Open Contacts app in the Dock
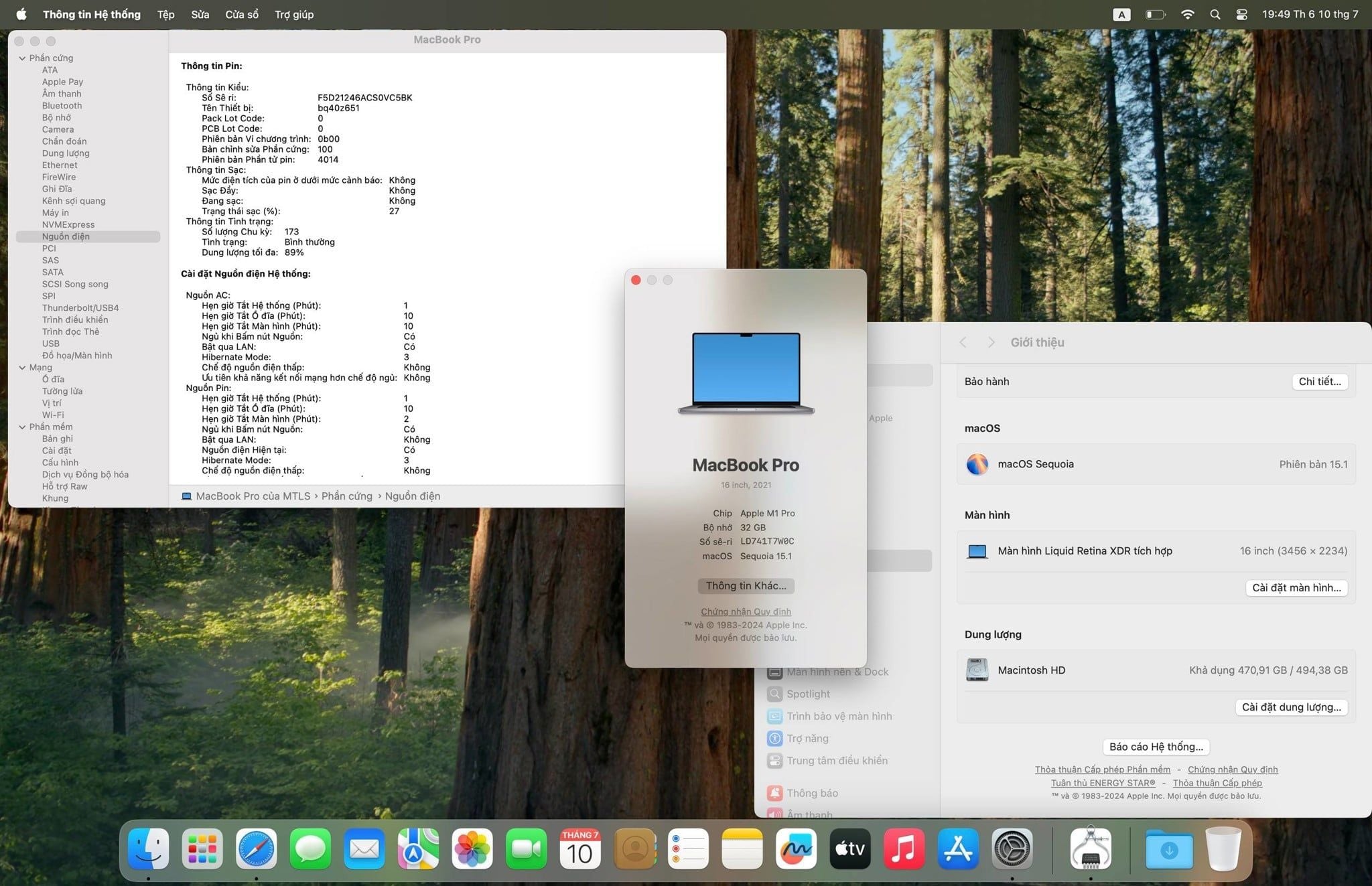The width and height of the screenshot is (1372, 886). point(634,849)
